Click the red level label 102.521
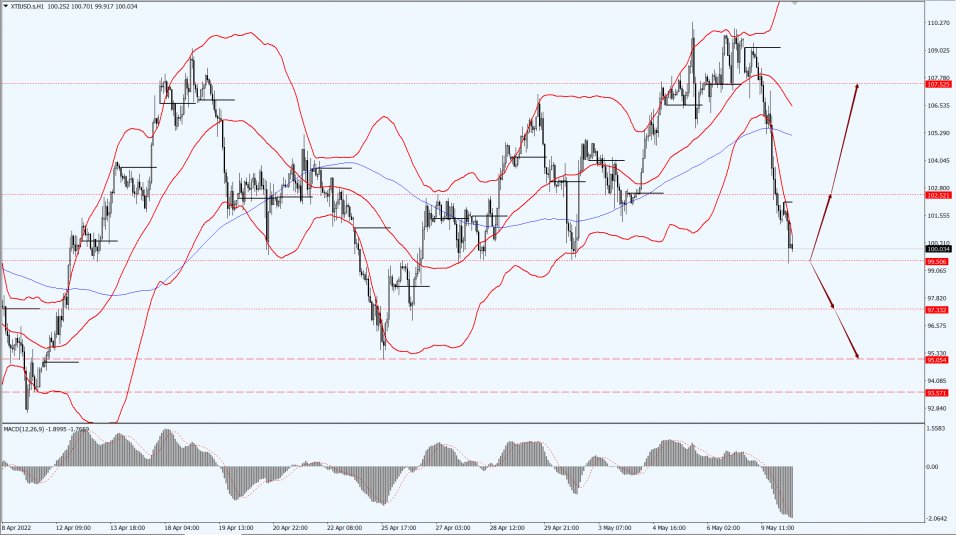 (x=938, y=195)
